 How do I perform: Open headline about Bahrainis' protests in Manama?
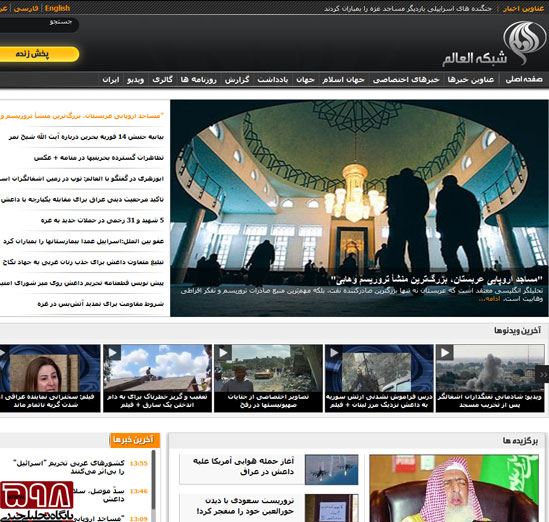99,158
